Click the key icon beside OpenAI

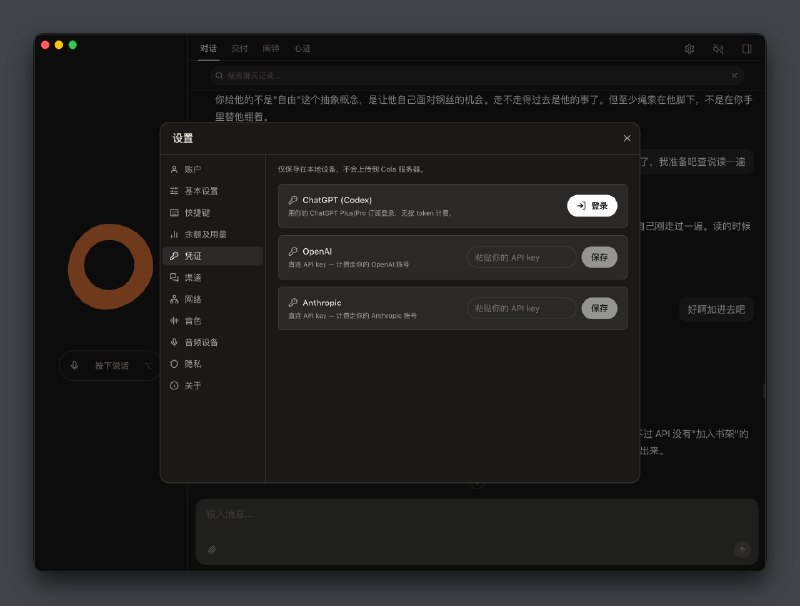[293, 251]
